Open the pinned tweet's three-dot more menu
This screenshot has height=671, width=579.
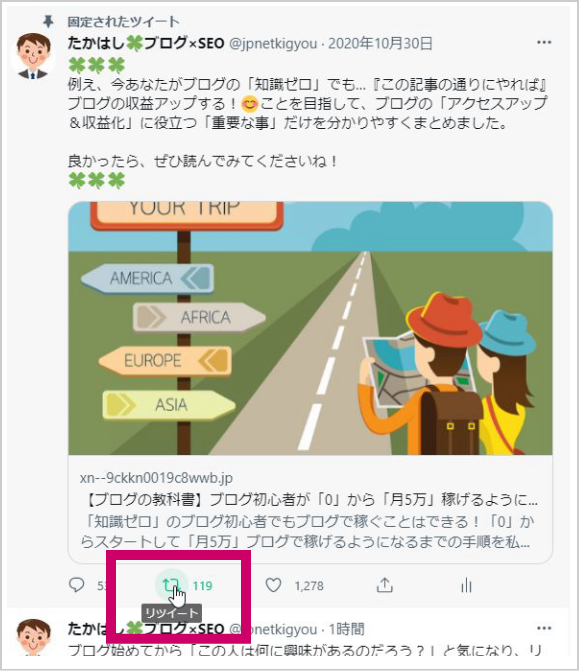tap(544, 42)
